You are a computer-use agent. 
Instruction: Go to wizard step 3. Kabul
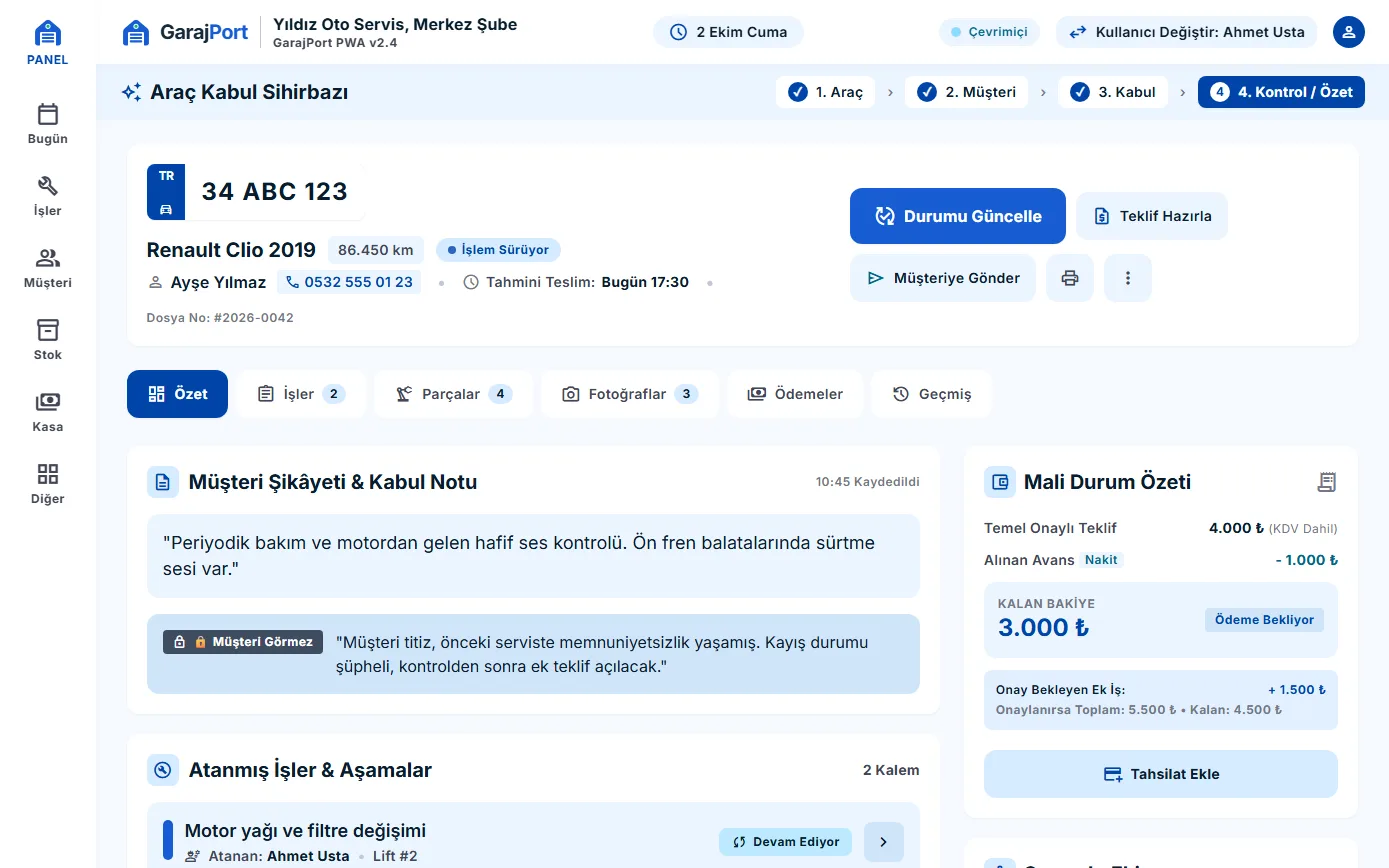click(x=1113, y=92)
